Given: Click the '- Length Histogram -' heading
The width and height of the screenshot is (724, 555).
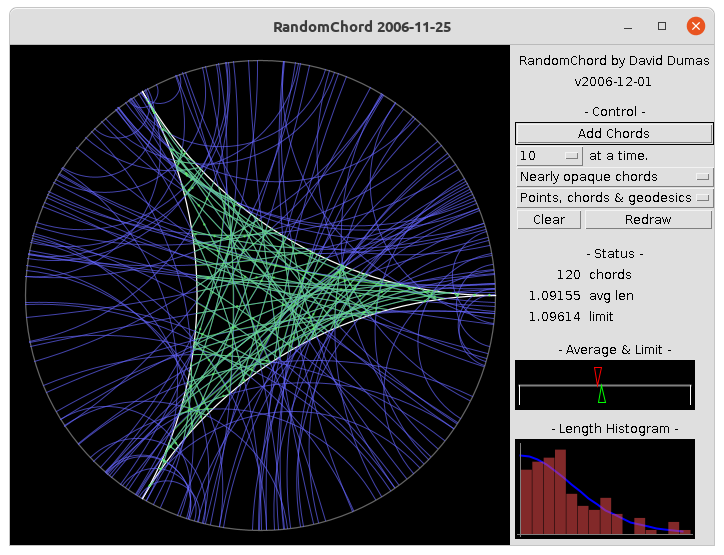Looking at the screenshot, I should [x=615, y=429].
